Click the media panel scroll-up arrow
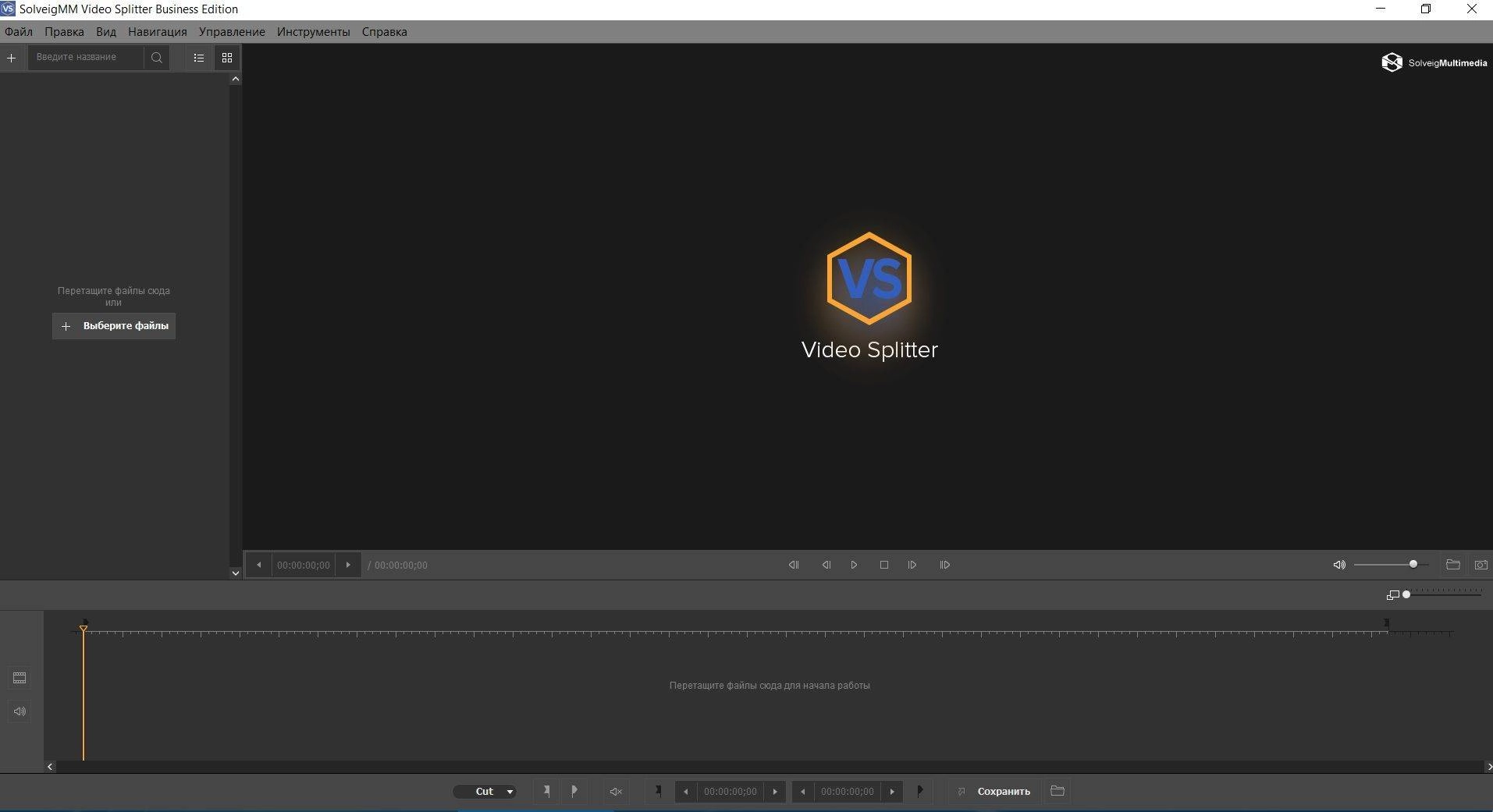 235,79
